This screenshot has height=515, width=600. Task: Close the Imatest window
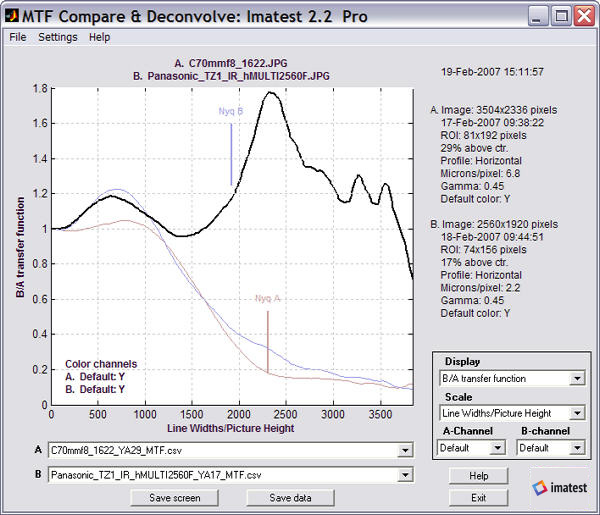click(x=584, y=16)
